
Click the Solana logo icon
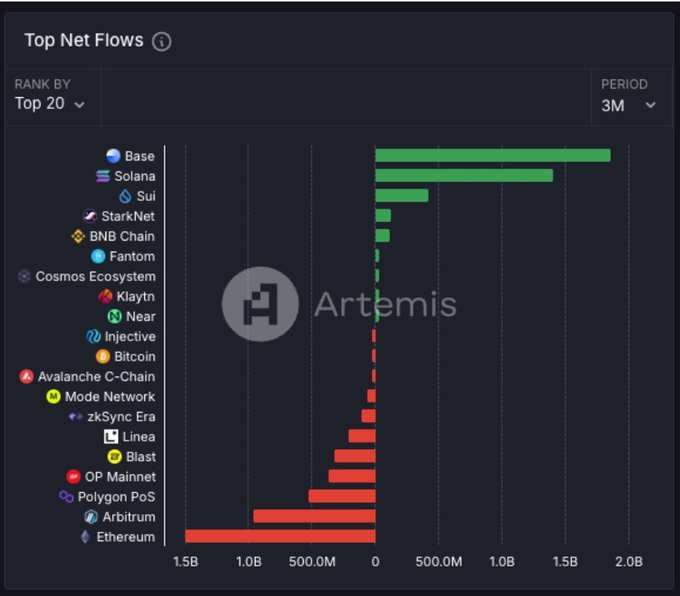[103, 176]
